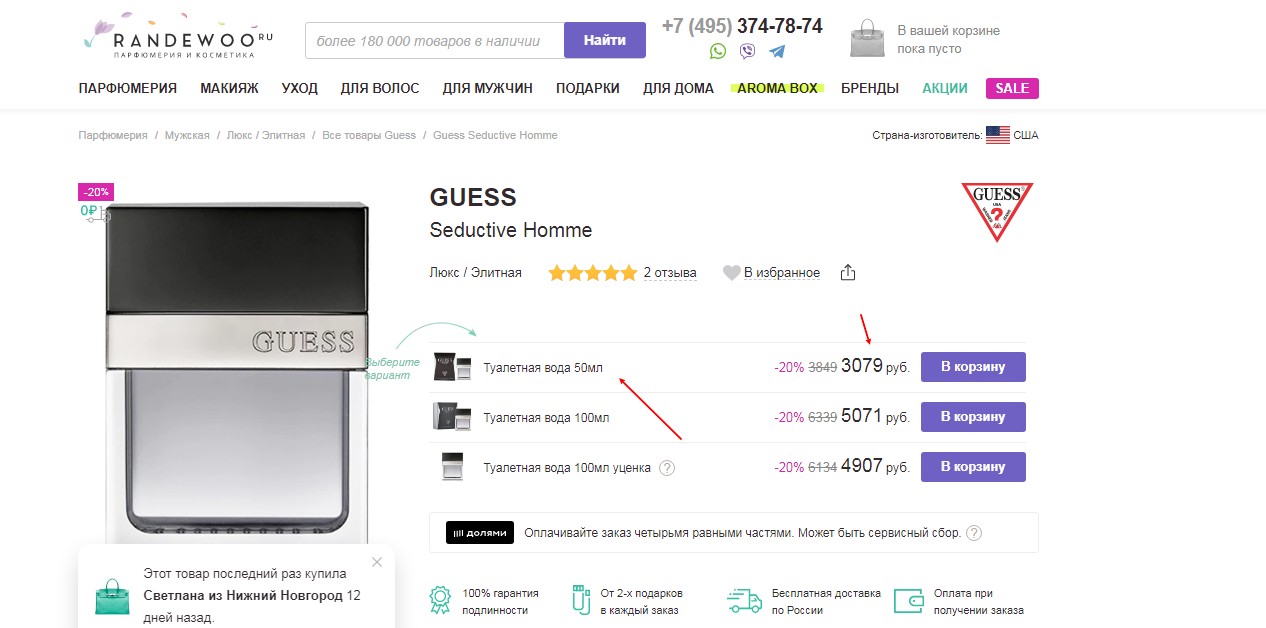
Task: Click the authenticity guarantee badge icon
Action: [x=440, y=600]
